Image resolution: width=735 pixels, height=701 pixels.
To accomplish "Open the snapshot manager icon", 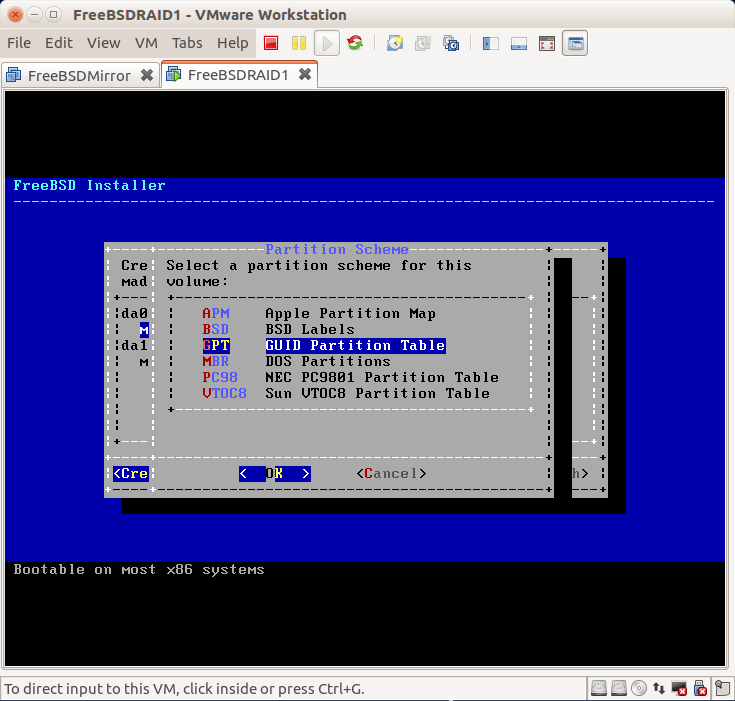I will (x=451, y=43).
